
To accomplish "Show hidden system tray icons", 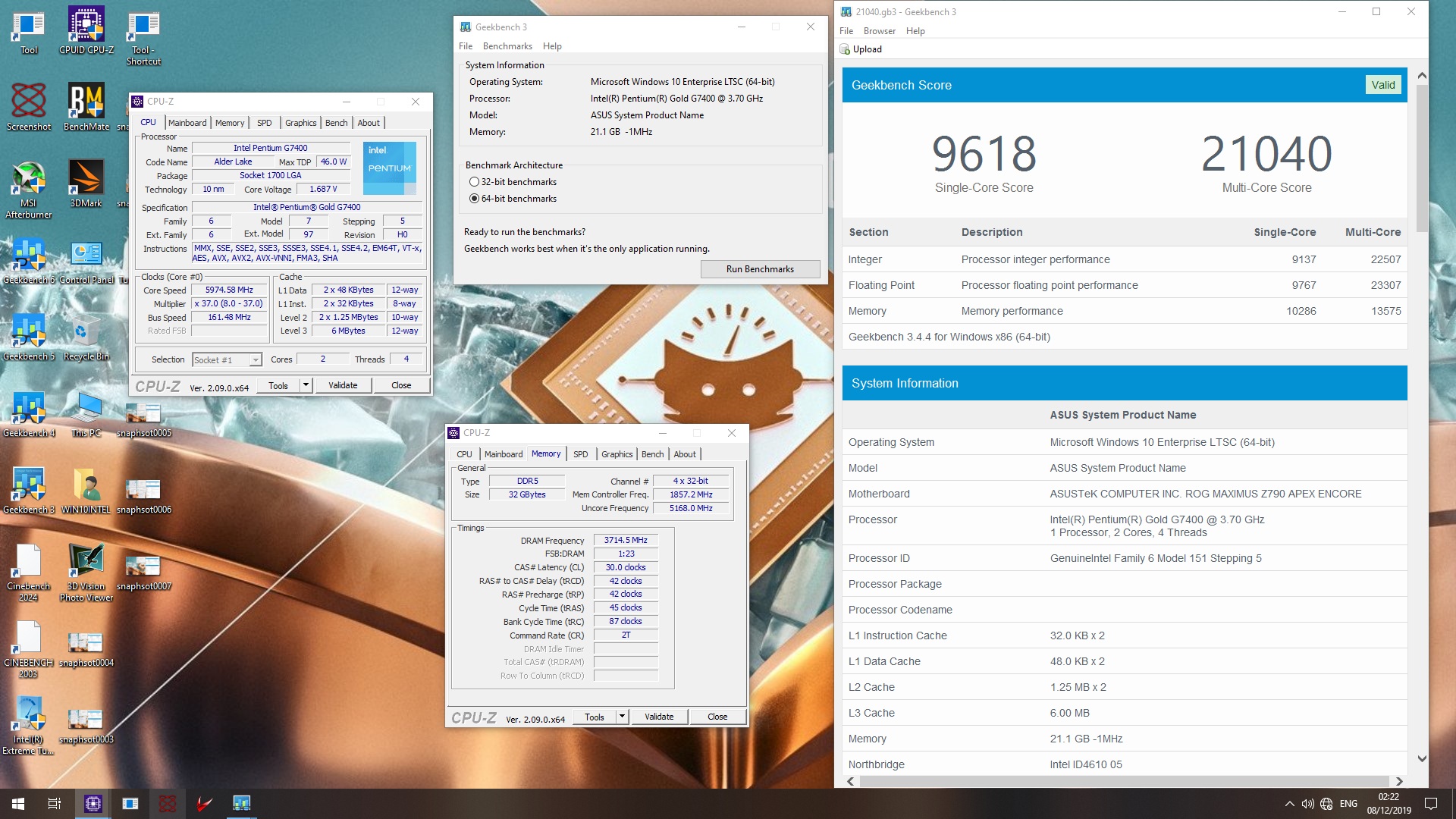I will click(1289, 804).
